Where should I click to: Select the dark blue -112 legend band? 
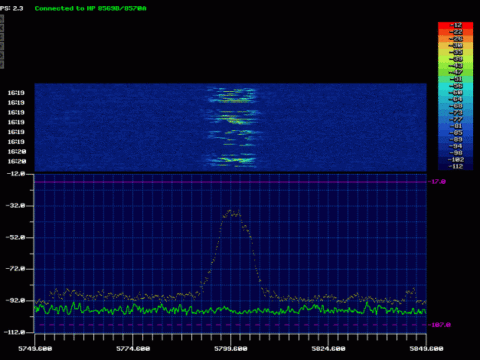[455, 166]
